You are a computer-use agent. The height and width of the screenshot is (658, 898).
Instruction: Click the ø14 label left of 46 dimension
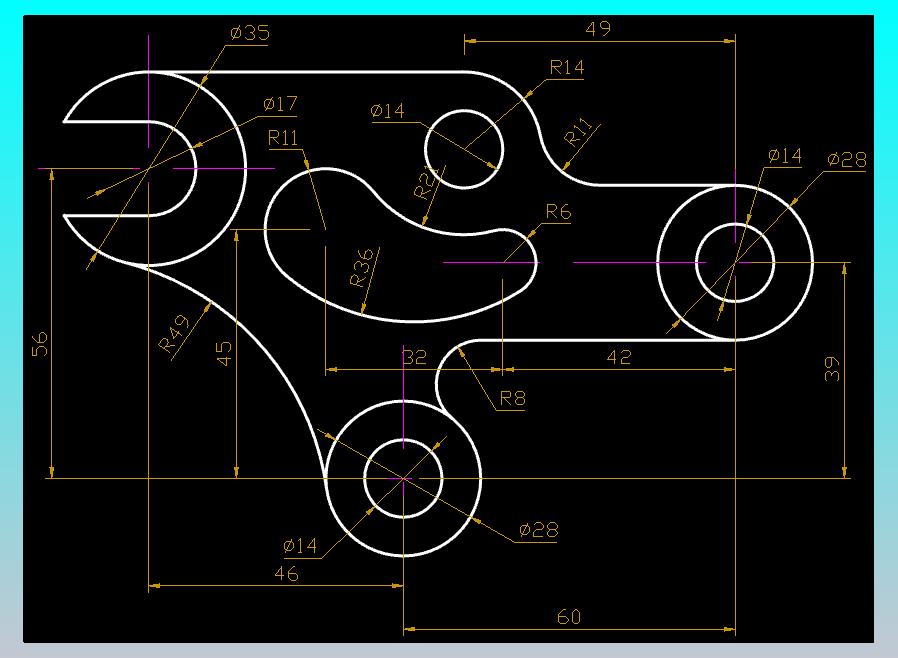tap(300, 545)
